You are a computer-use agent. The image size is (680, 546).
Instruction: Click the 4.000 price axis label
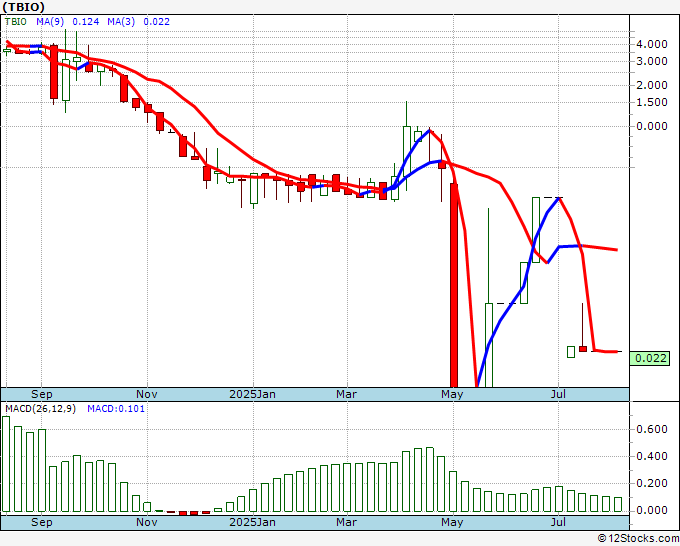[x=651, y=44]
